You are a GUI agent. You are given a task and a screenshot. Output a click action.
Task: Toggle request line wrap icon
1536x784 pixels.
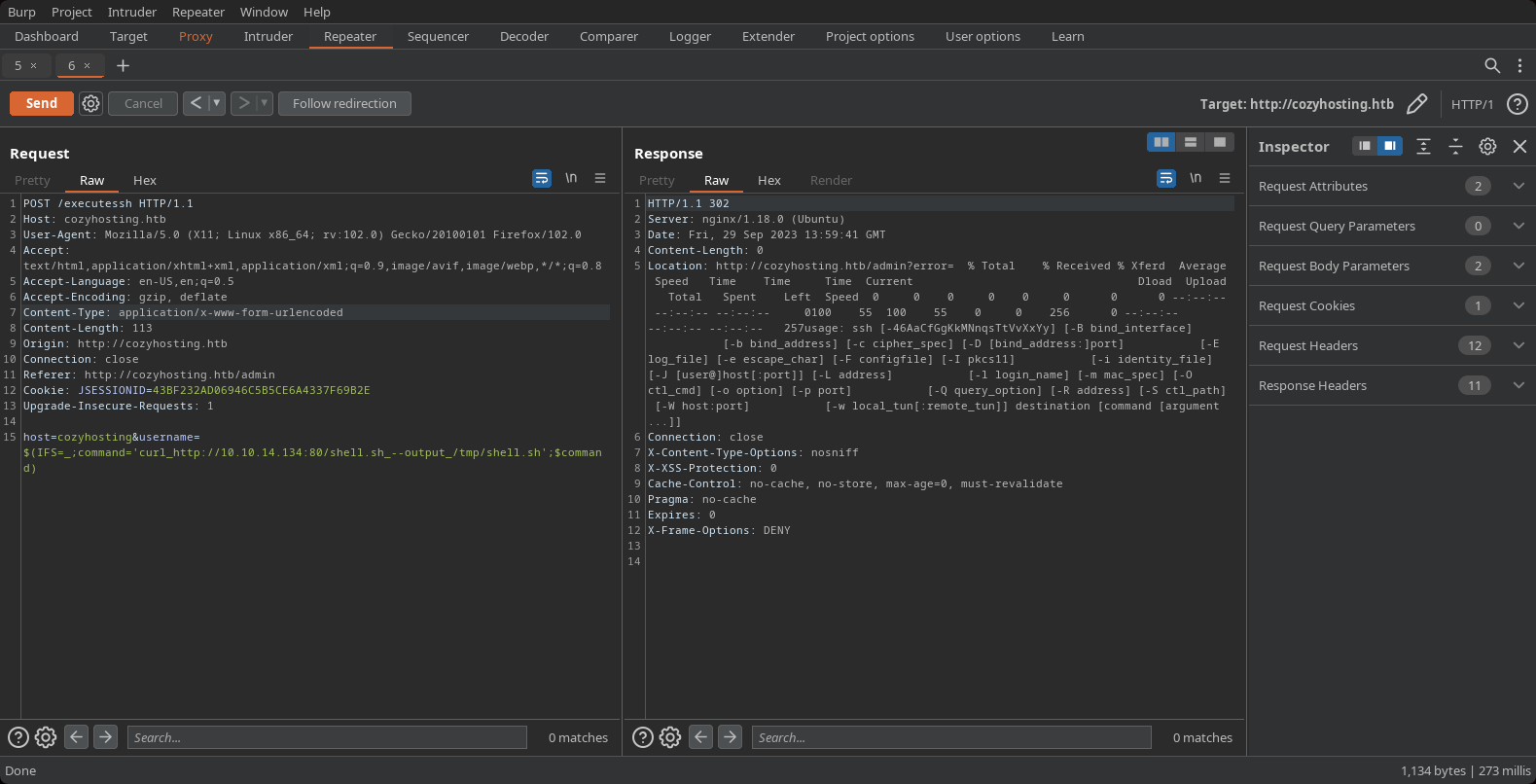pos(542,178)
